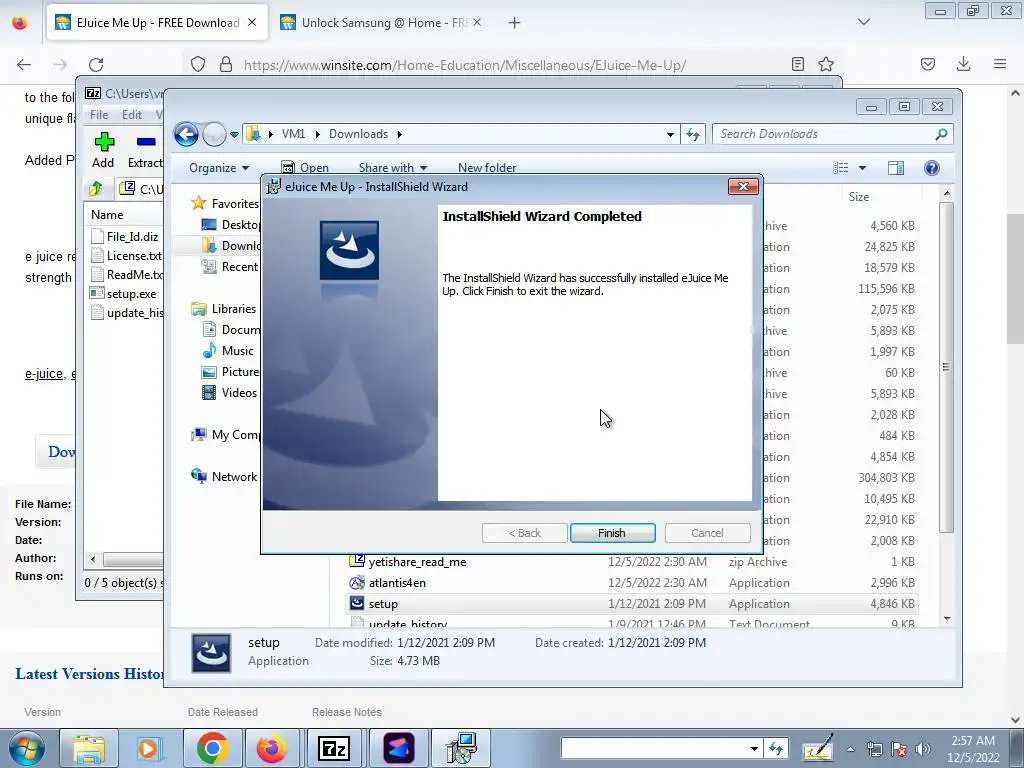Expand the view options dropdown arrow
The height and width of the screenshot is (768, 1024).
pyautogui.click(x=862, y=168)
